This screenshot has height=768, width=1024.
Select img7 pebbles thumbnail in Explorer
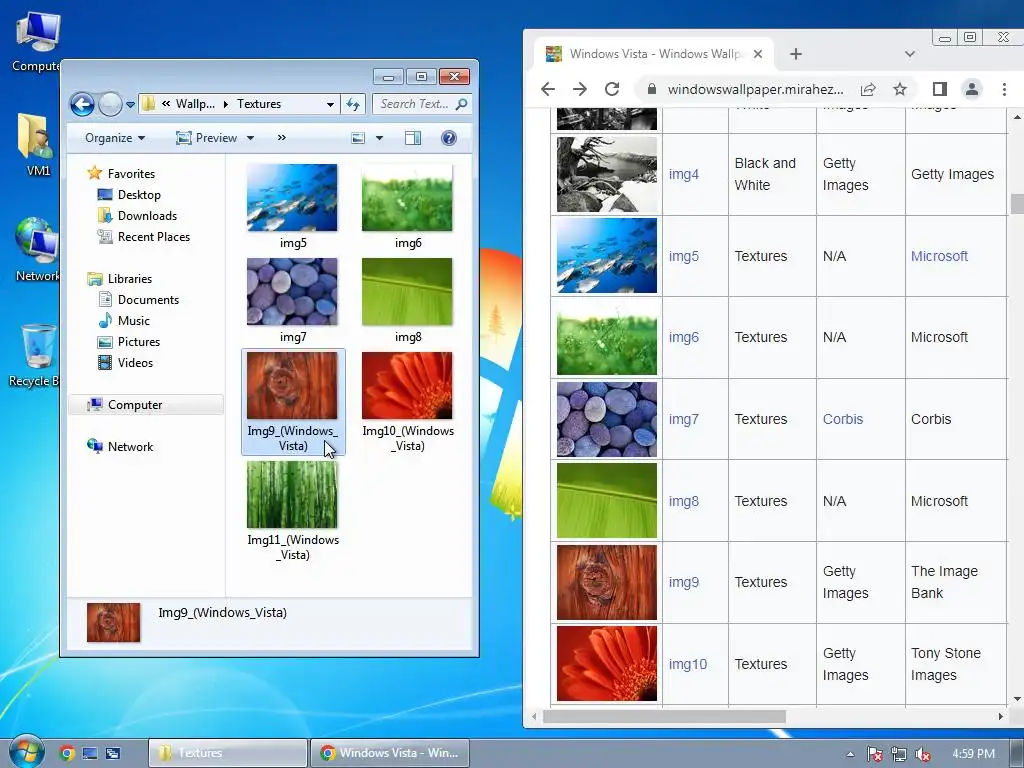click(x=292, y=292)
